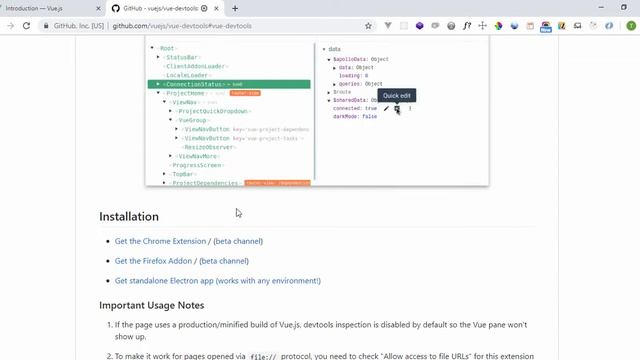640x360 pixels.
Task: Open the green T profile avatar
Action: point(631,26)
